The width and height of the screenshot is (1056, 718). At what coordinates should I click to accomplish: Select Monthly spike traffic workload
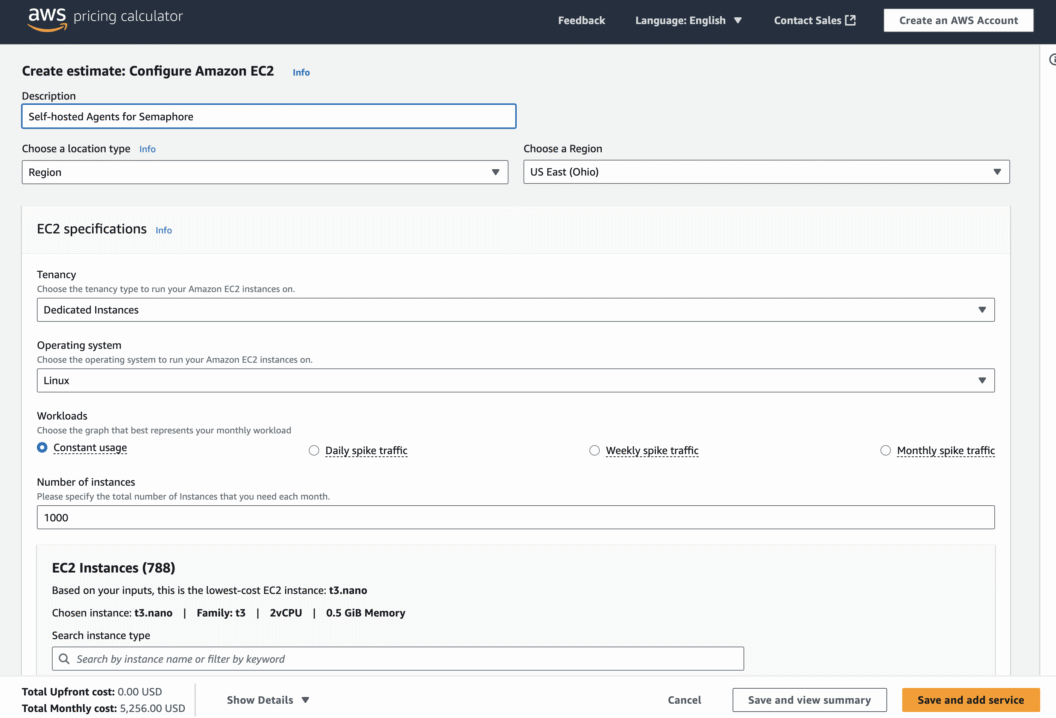(886, 451)
